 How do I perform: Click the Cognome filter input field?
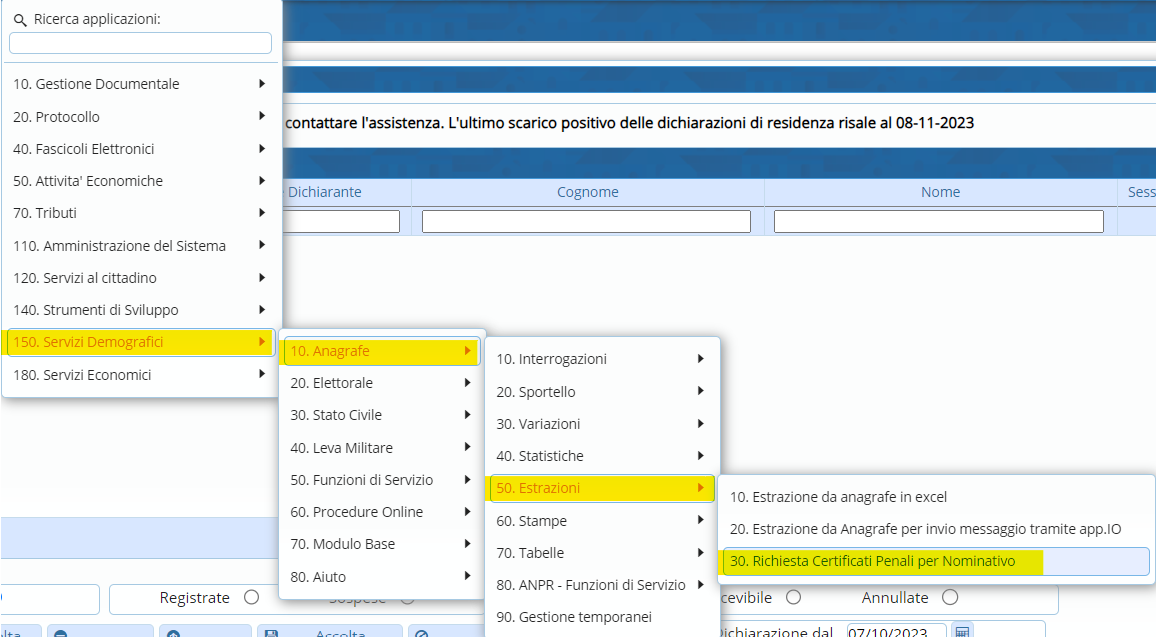[x=586, y=222]
